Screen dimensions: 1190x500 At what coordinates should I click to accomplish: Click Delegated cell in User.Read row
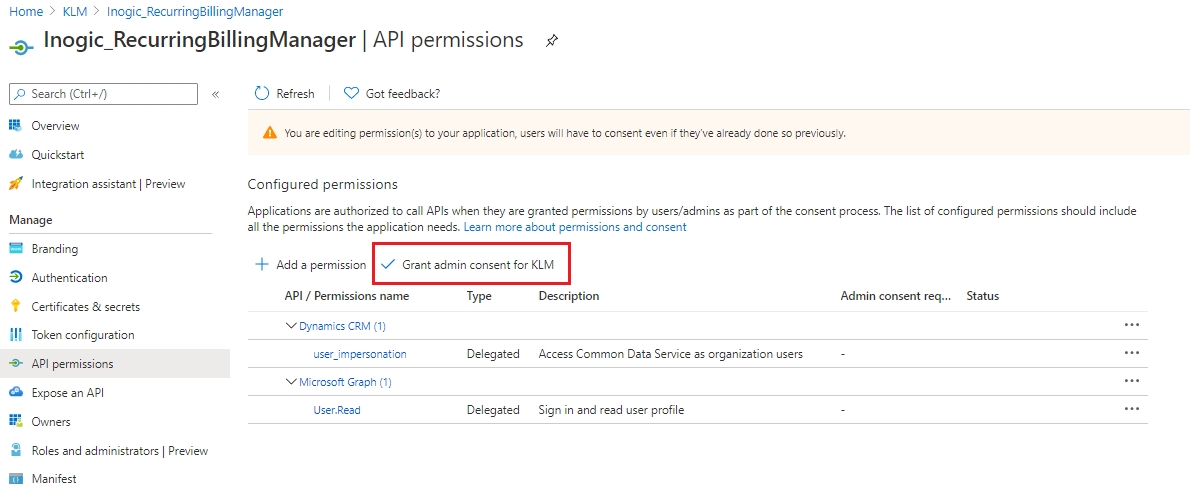tap(493, 410)
